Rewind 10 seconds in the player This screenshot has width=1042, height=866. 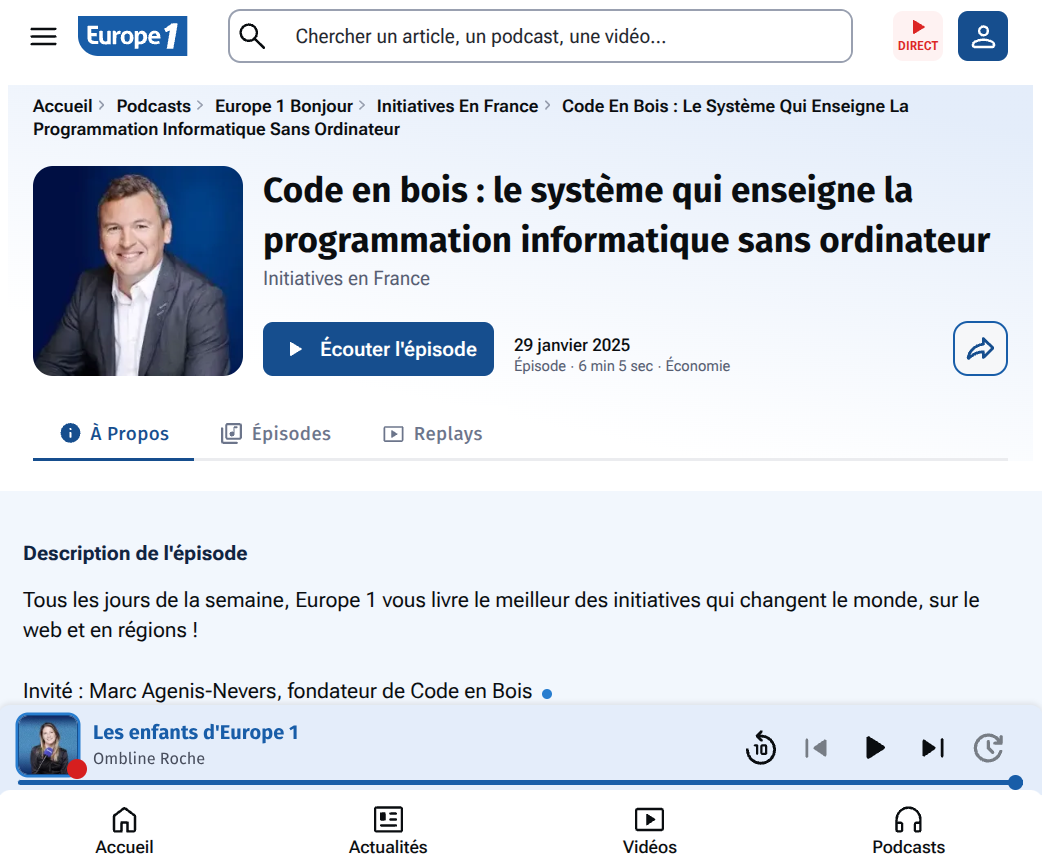click(x=760, y=748)
